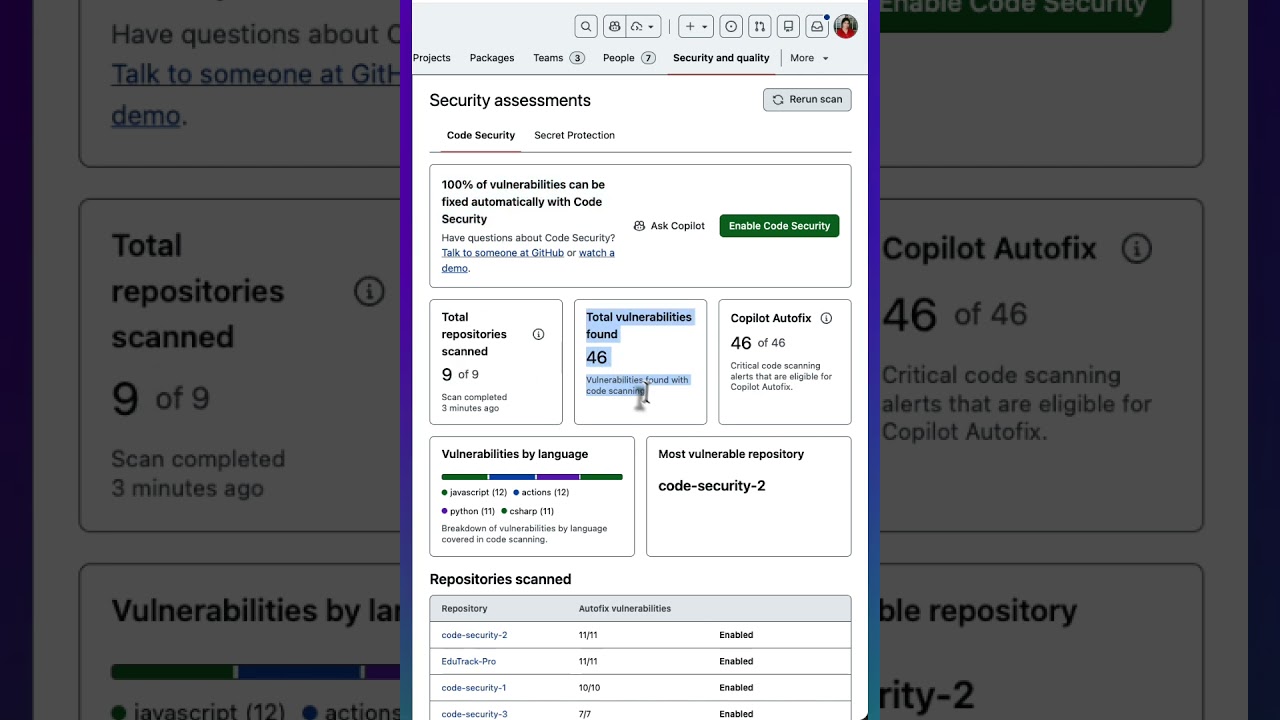The width and height of the screenshot is (1280, 720).
Task: Open the Teams tab
Action: 558,58
